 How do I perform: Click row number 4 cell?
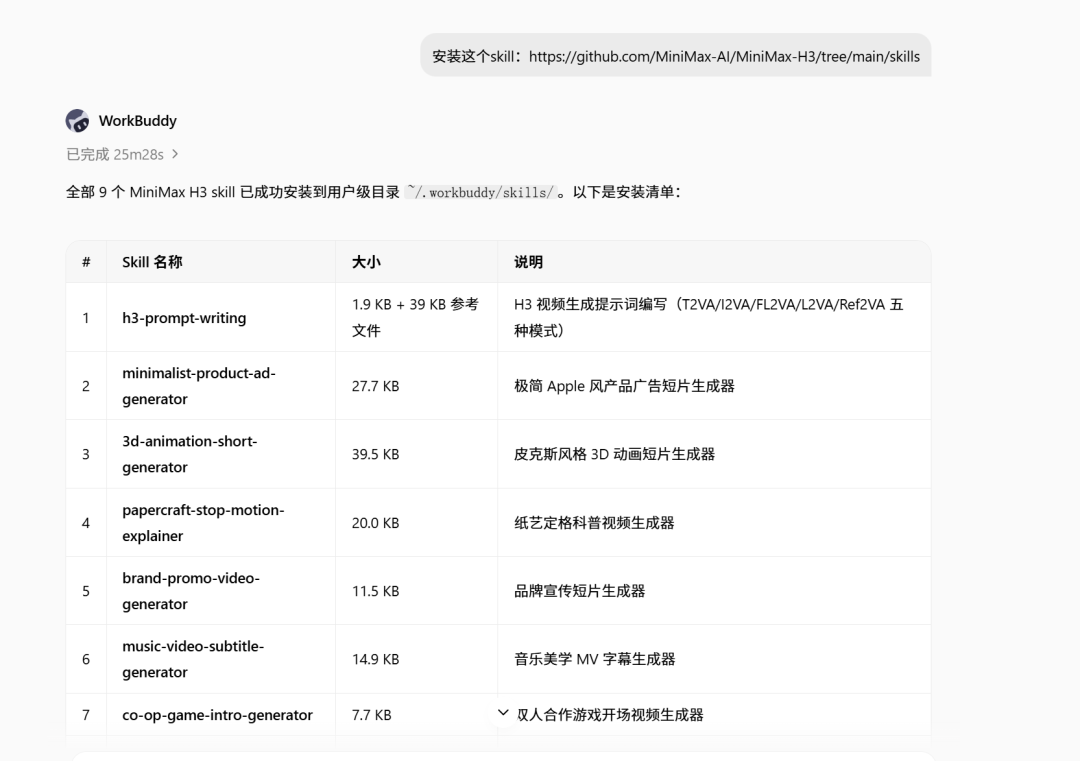click(x=86, y=523)
